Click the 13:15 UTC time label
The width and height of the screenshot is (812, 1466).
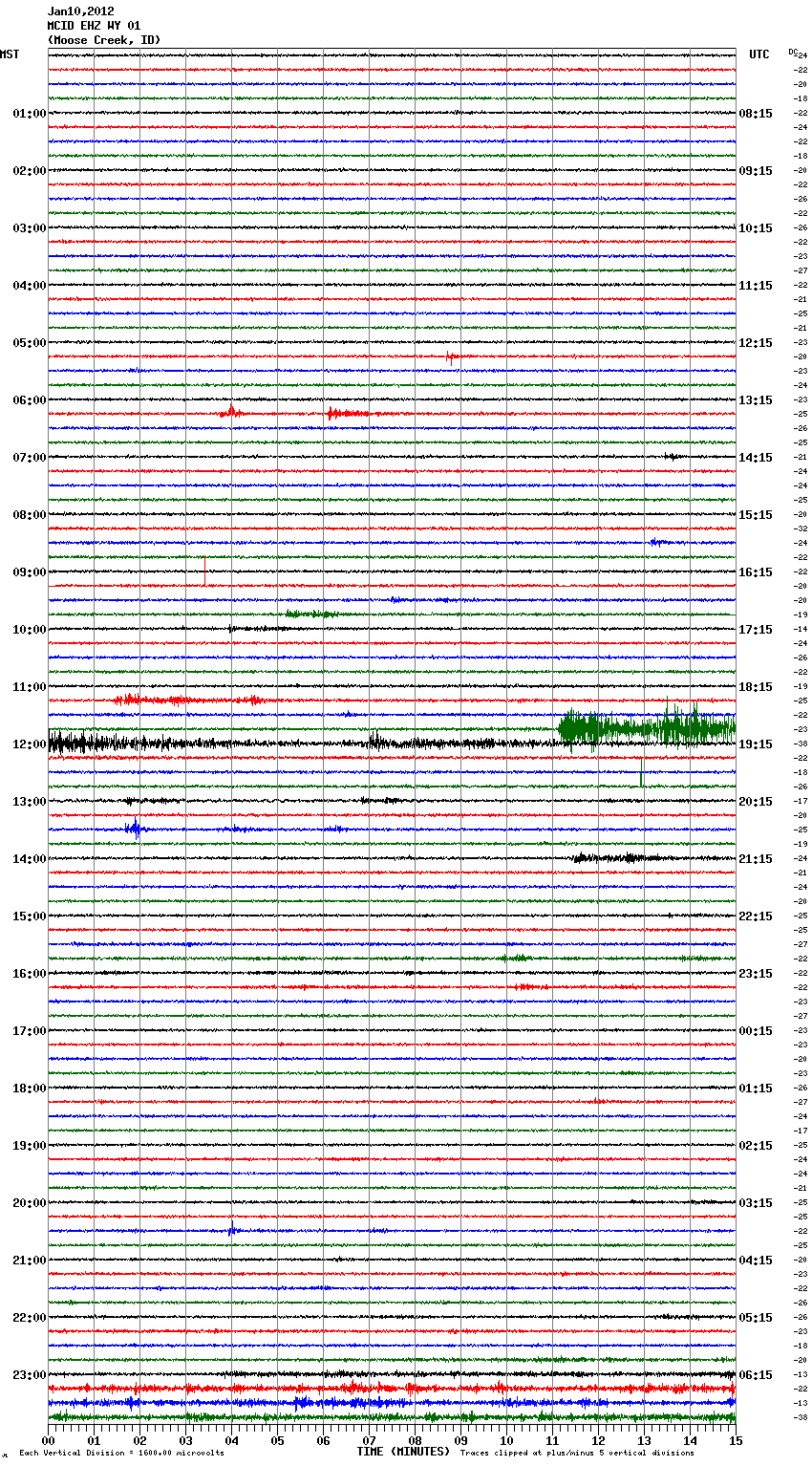coord(756,400)
